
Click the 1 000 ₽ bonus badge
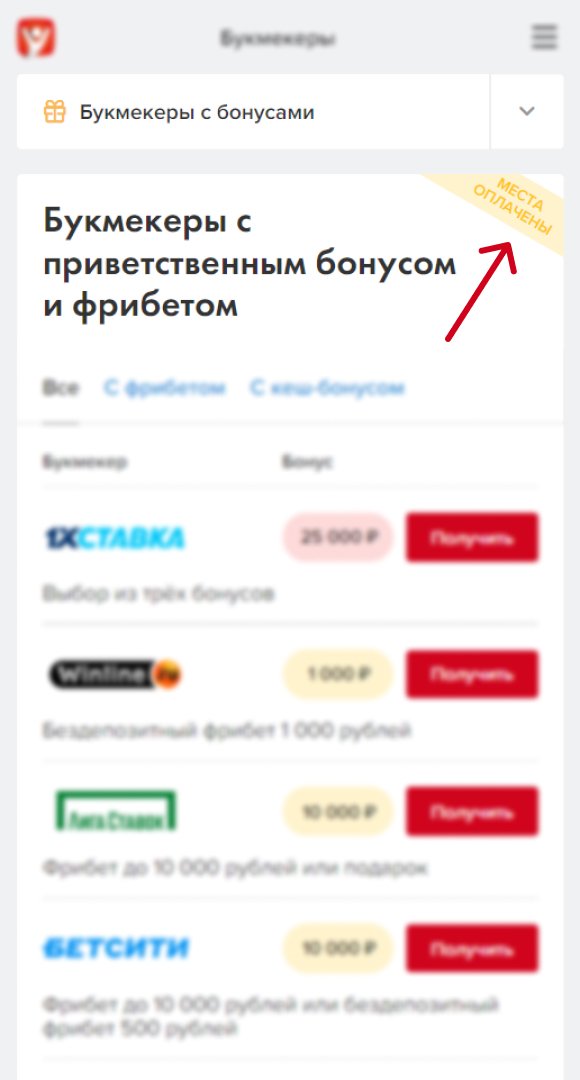pyautogui.click(x=338, y=674)
